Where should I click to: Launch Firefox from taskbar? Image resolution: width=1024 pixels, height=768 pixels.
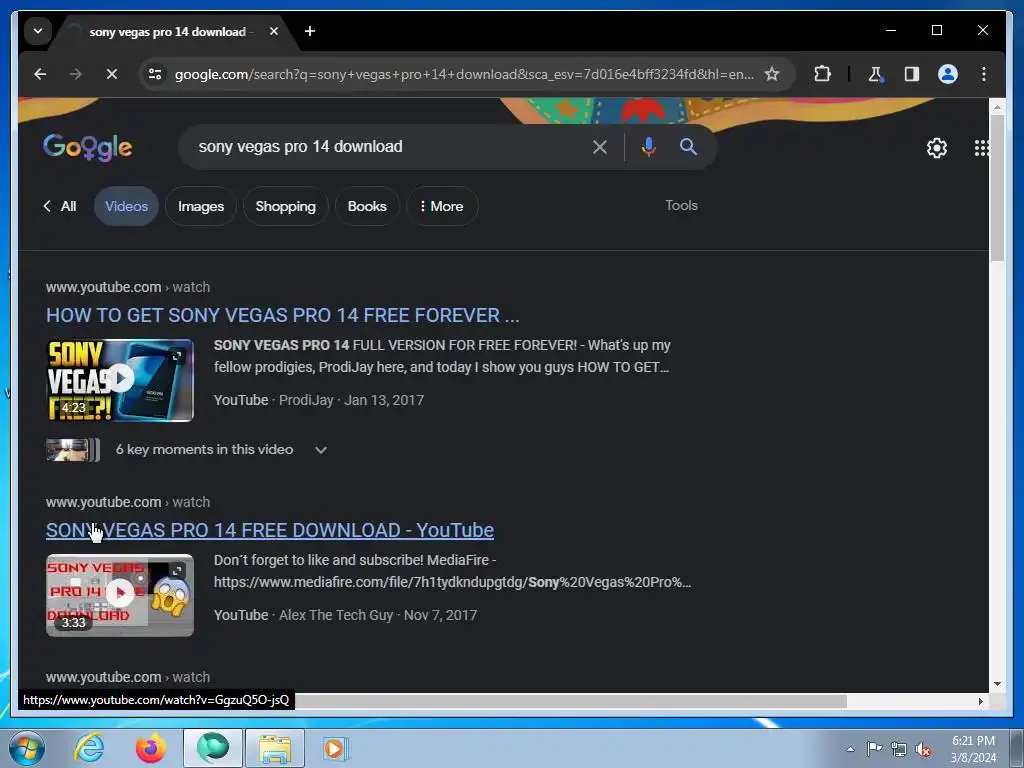[x=151, y=748]
